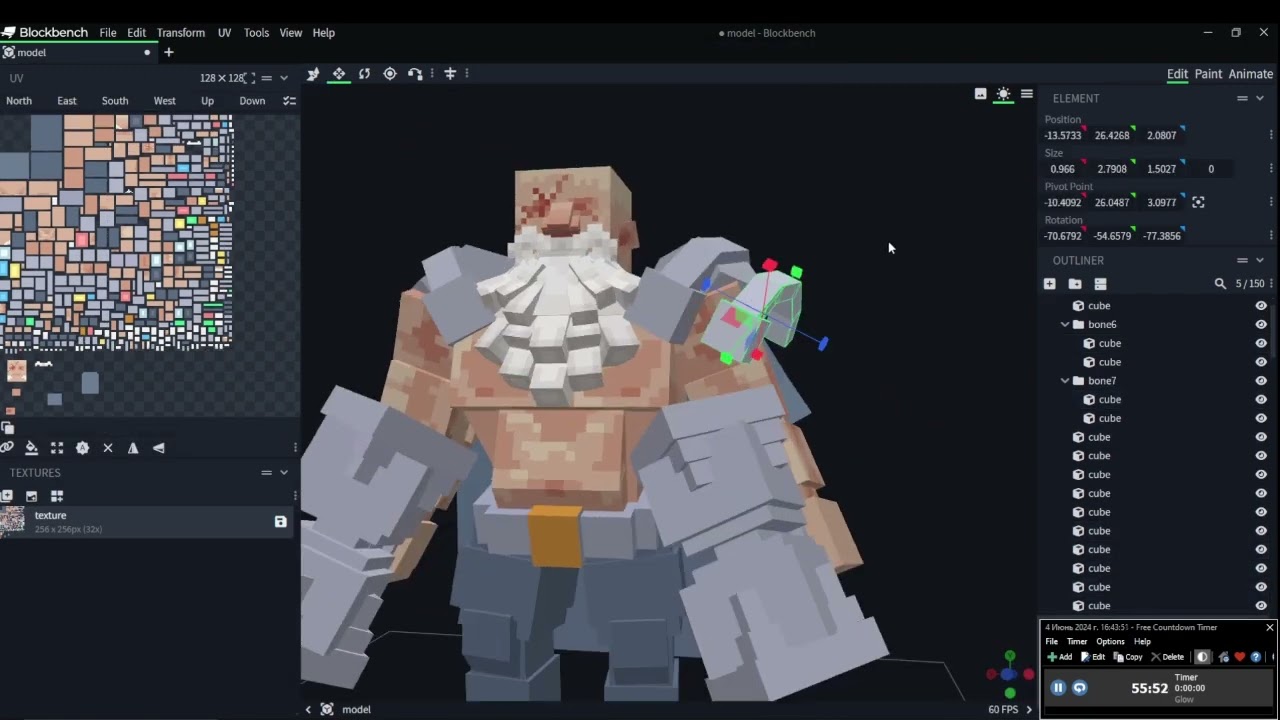Reset the countdown timer
This screenshot has height=720, width=1280.
1080,688
